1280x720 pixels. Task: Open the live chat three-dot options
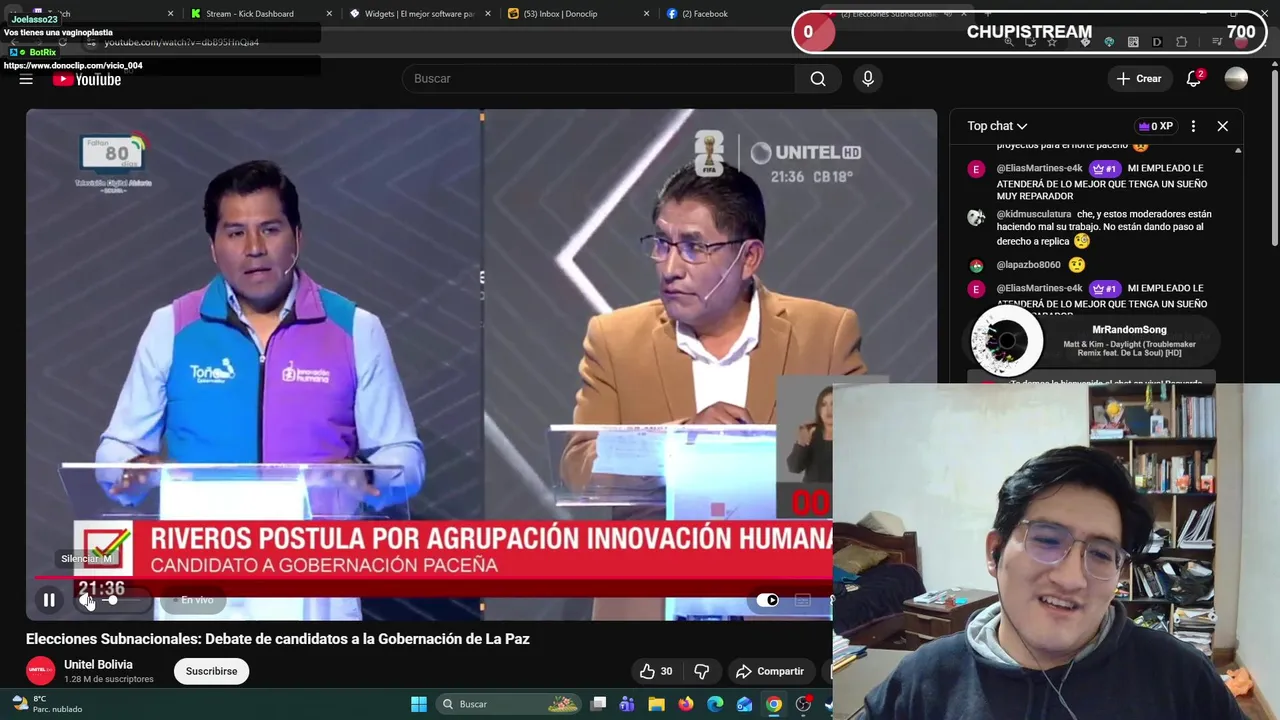[x=1193, y=126]
